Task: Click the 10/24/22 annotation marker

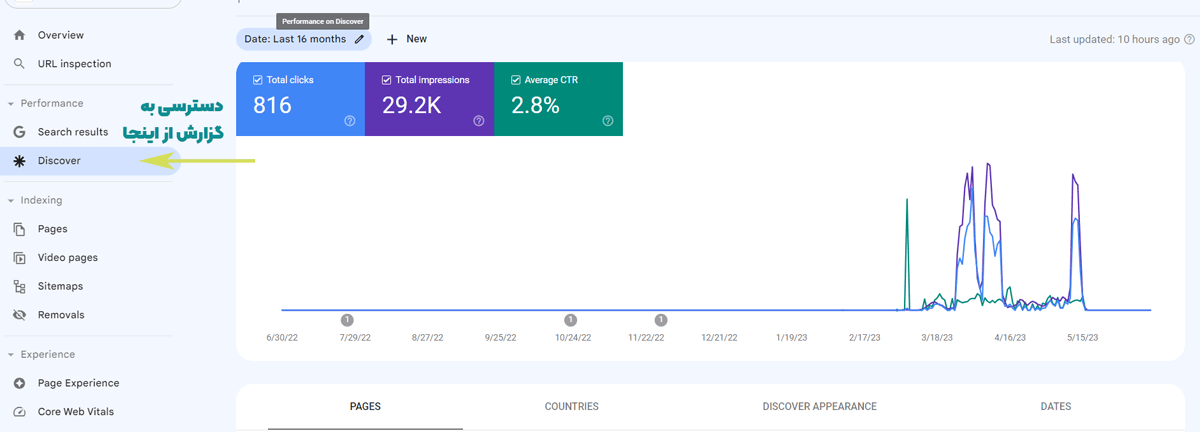Action: (x=570, y=320)
